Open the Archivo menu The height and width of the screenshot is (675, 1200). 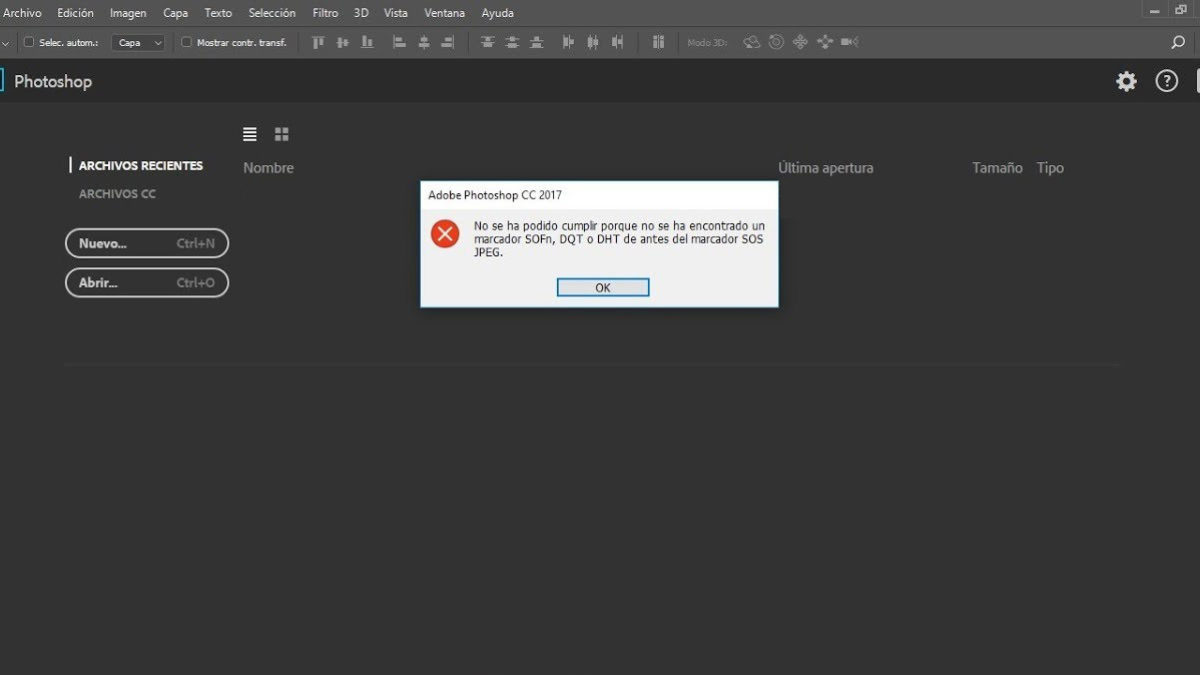[x=23, y=13]
